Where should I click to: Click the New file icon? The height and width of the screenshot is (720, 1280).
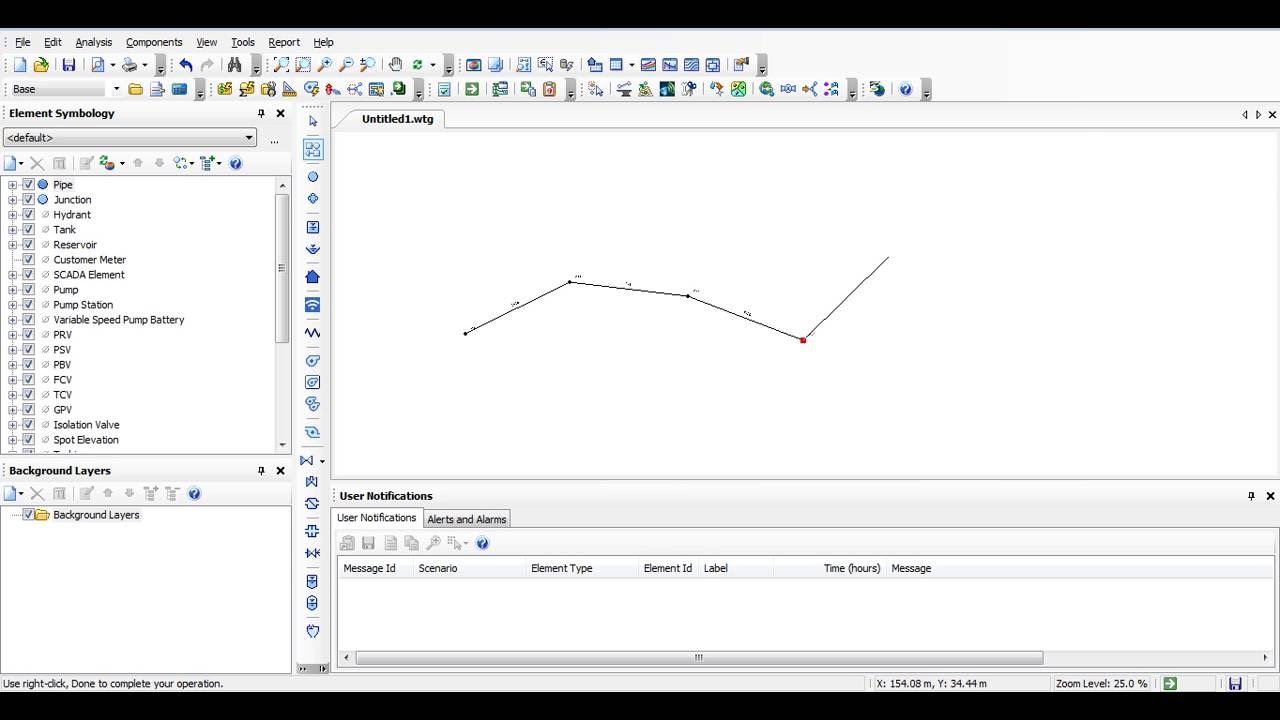click(x=20, y=65)
